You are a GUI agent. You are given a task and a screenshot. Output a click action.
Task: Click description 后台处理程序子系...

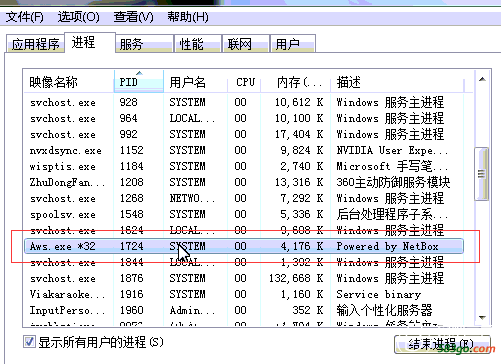[392, 214]
